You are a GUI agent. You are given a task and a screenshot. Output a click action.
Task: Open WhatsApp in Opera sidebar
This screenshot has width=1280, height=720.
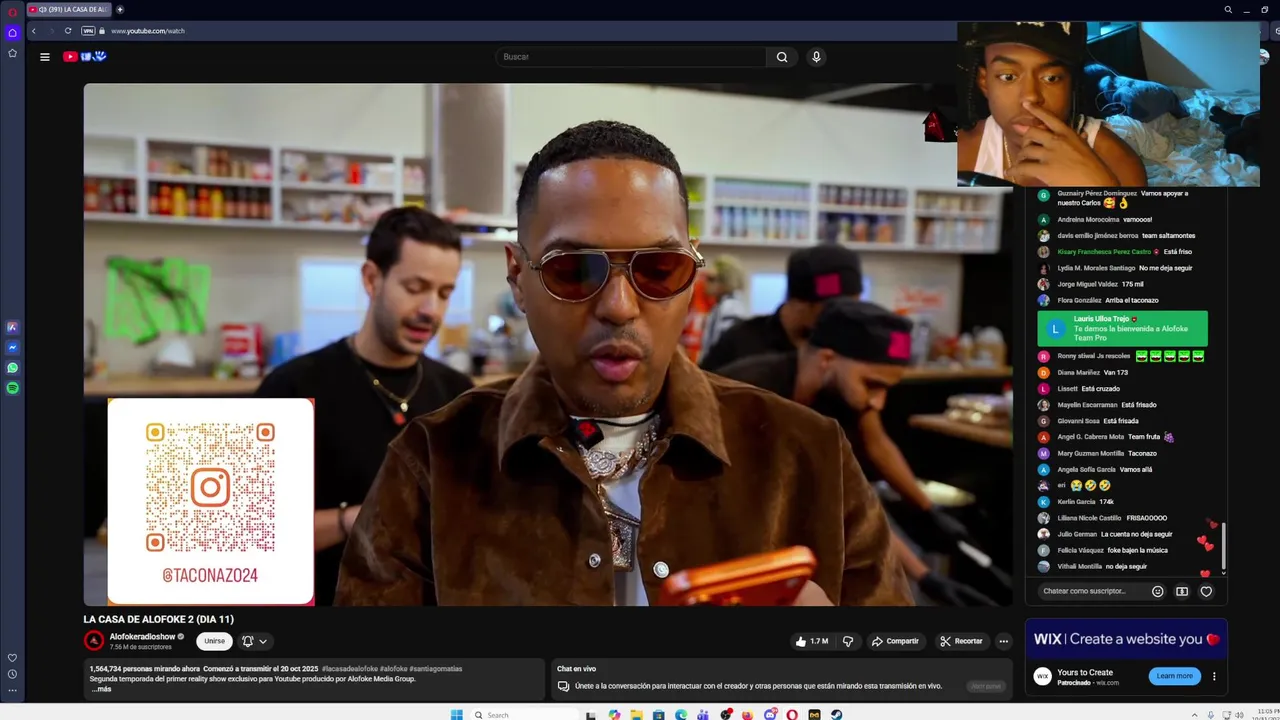click(12, 368)
